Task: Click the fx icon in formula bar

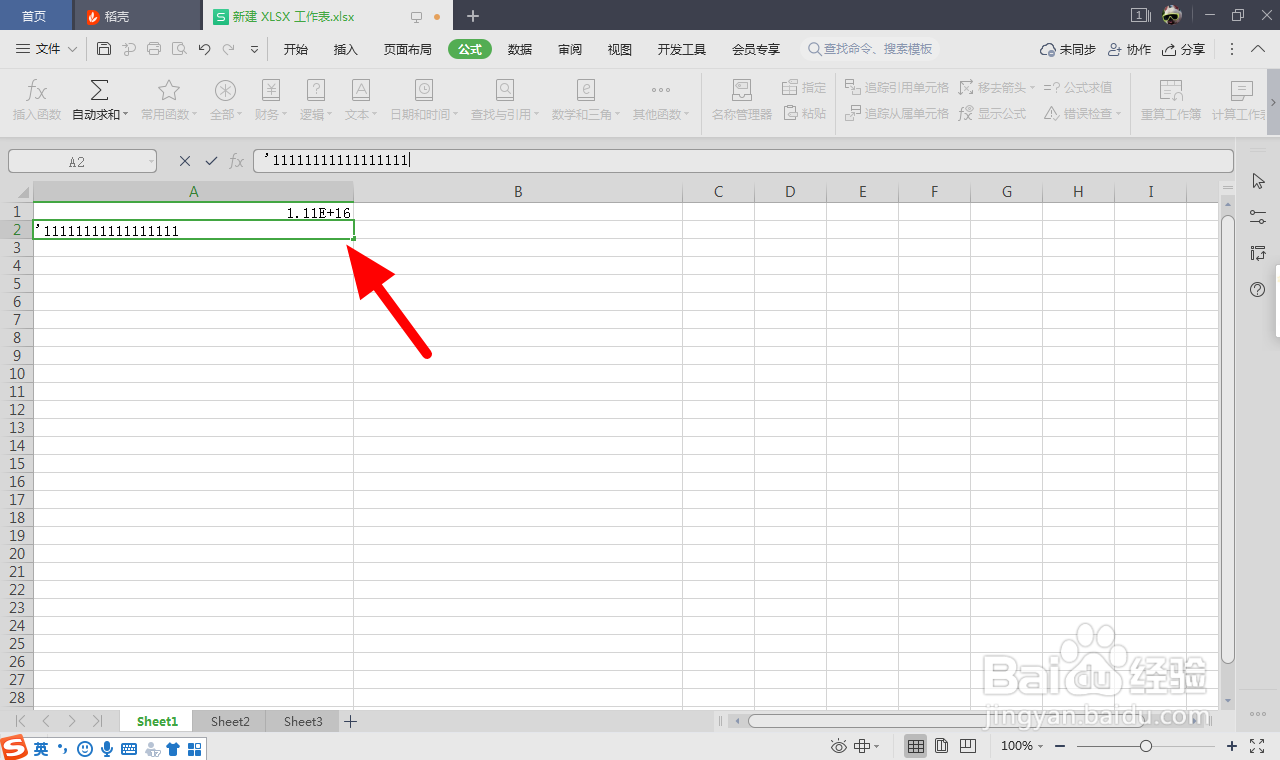Action: 237,161
